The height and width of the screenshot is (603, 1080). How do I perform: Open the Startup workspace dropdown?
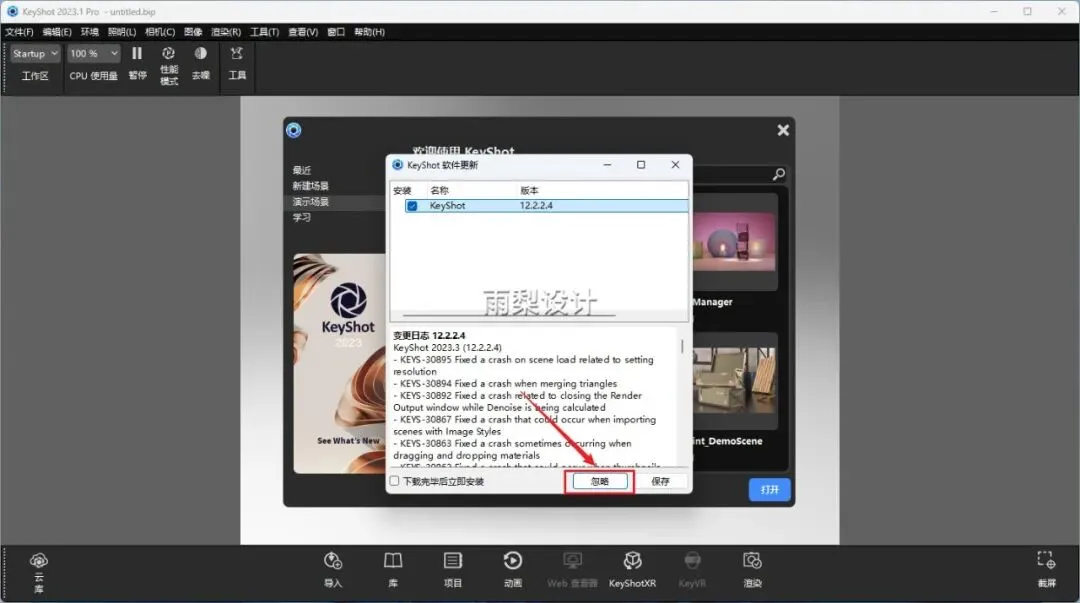click(35, 54)
